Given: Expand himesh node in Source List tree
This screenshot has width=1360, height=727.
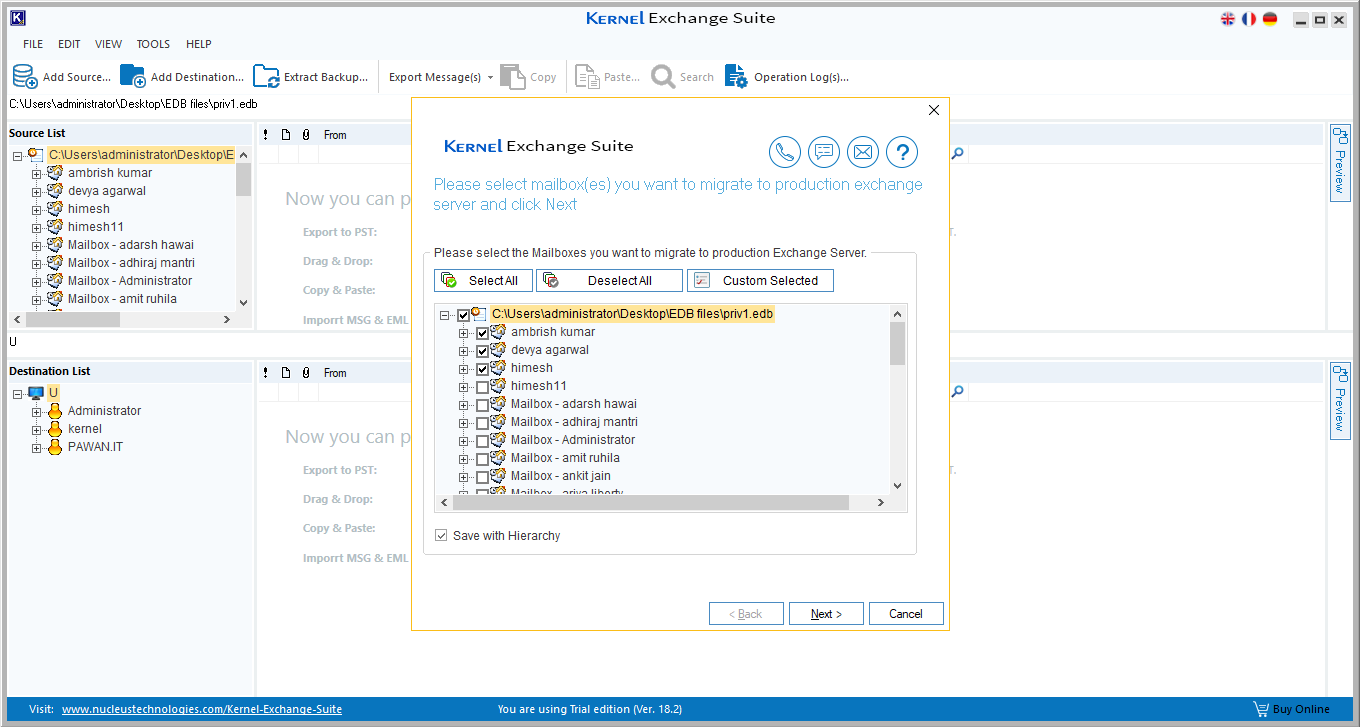Looking at the screenshot, I should [37, 210].
